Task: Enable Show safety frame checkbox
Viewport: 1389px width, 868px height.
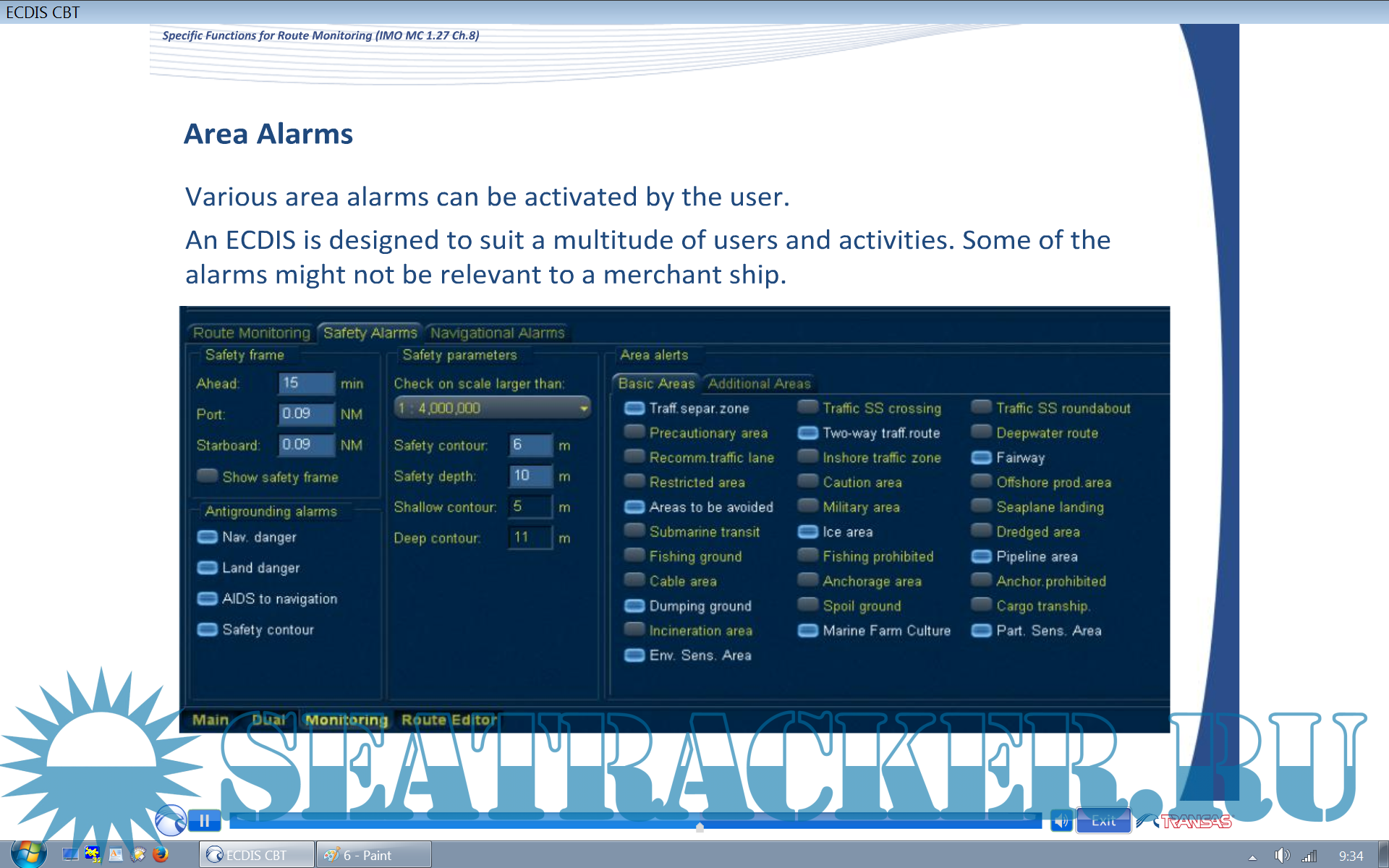Action: click(208, 476)
